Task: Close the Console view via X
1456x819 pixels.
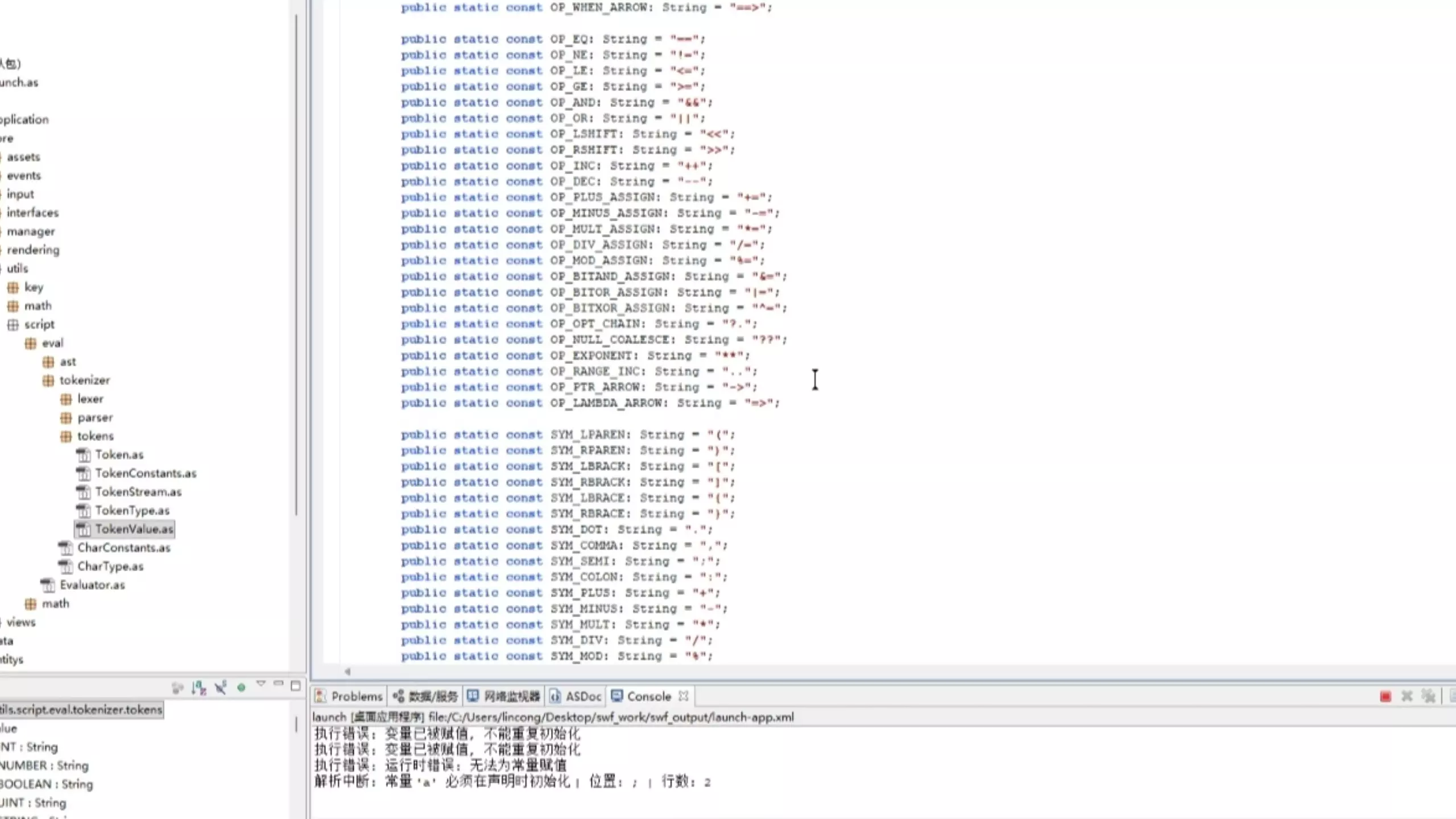Action: tap(684, 696)
